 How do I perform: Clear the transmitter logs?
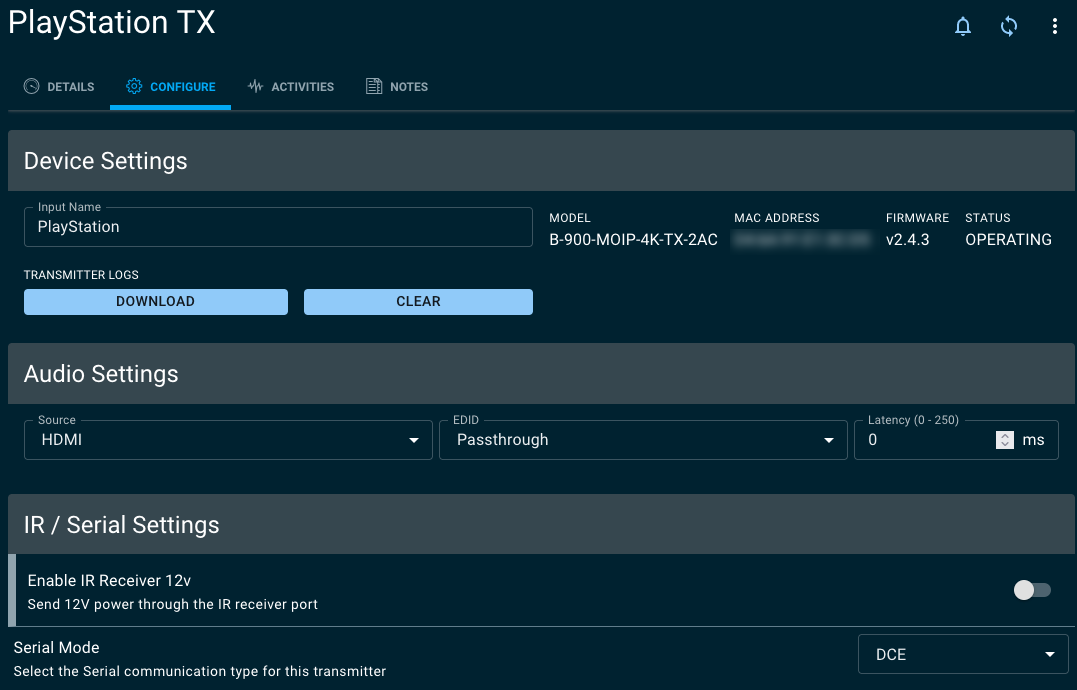(x=418, y=301)
